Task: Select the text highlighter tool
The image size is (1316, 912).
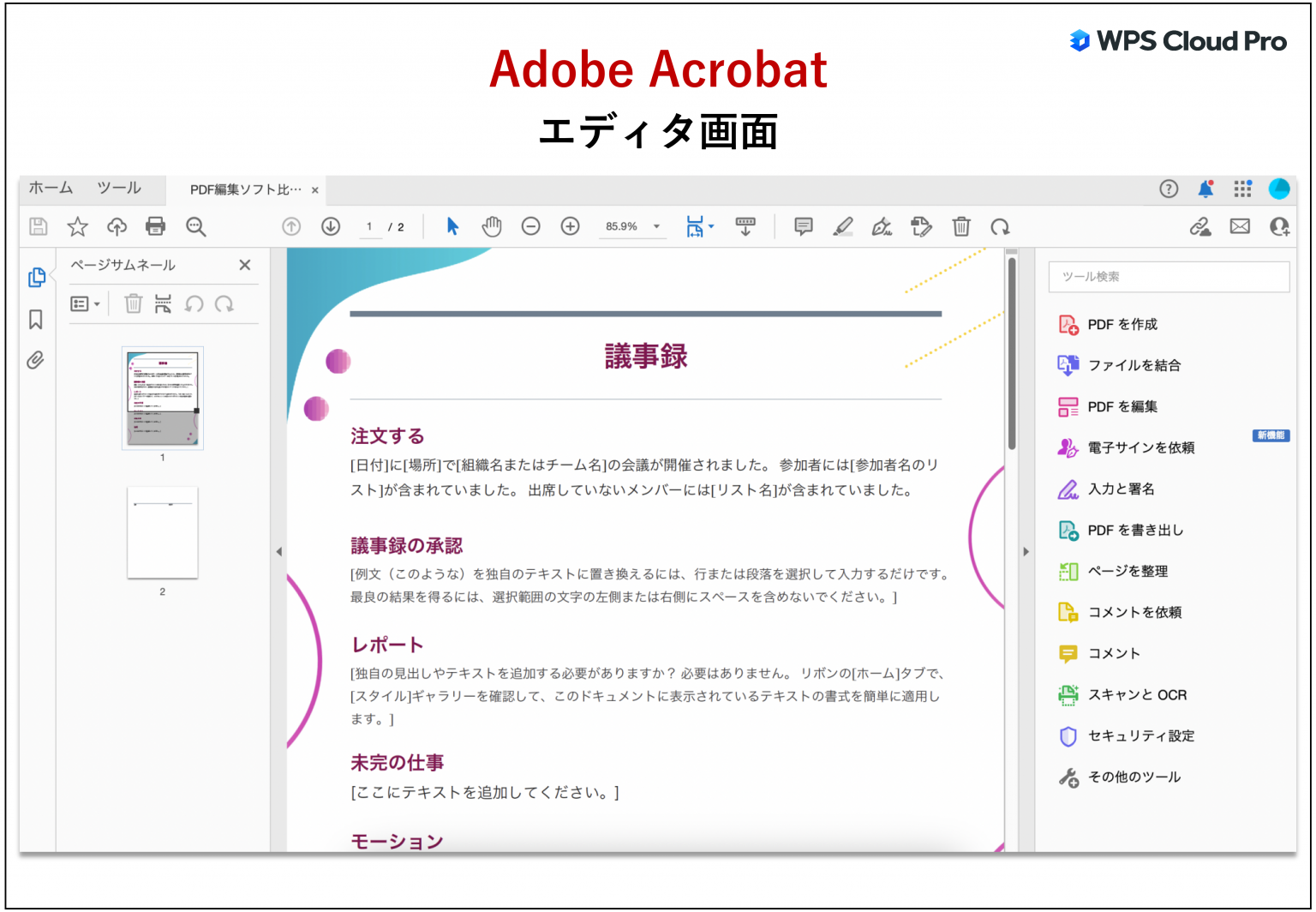Action: 843,226
